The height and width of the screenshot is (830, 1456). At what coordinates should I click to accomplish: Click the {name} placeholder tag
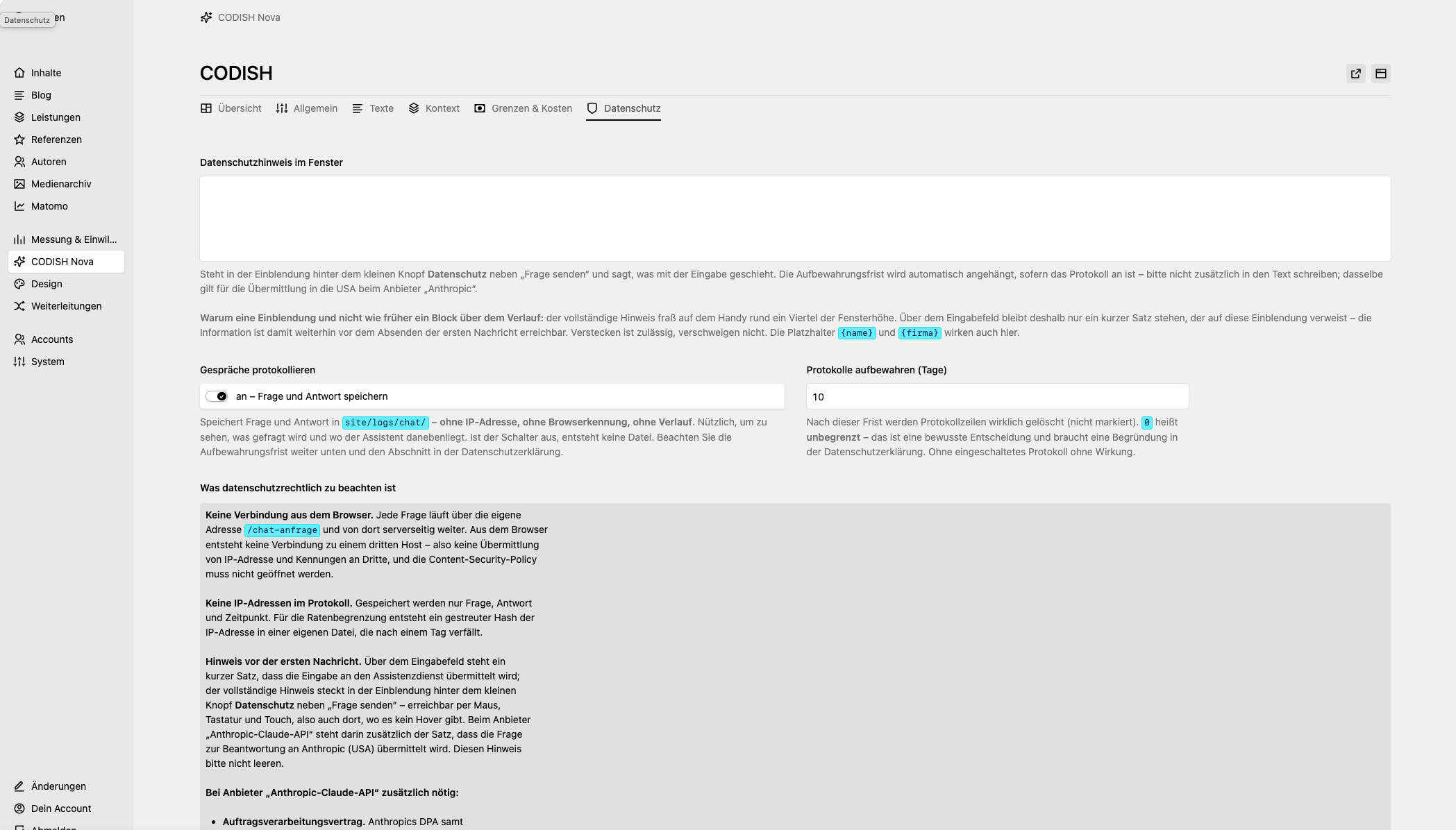(x=857, y=333)
